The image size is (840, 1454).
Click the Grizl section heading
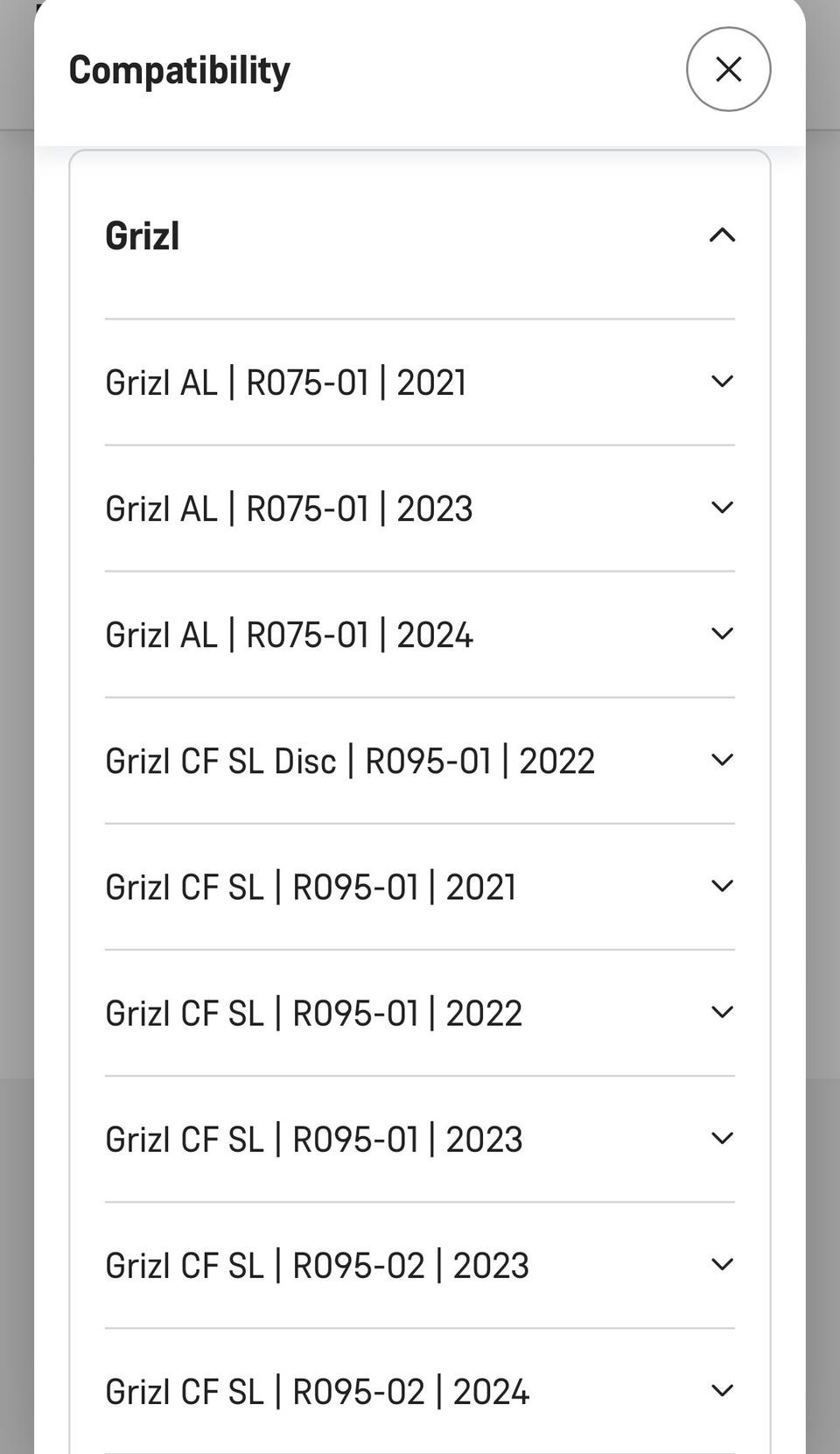[x=143, y=235]
